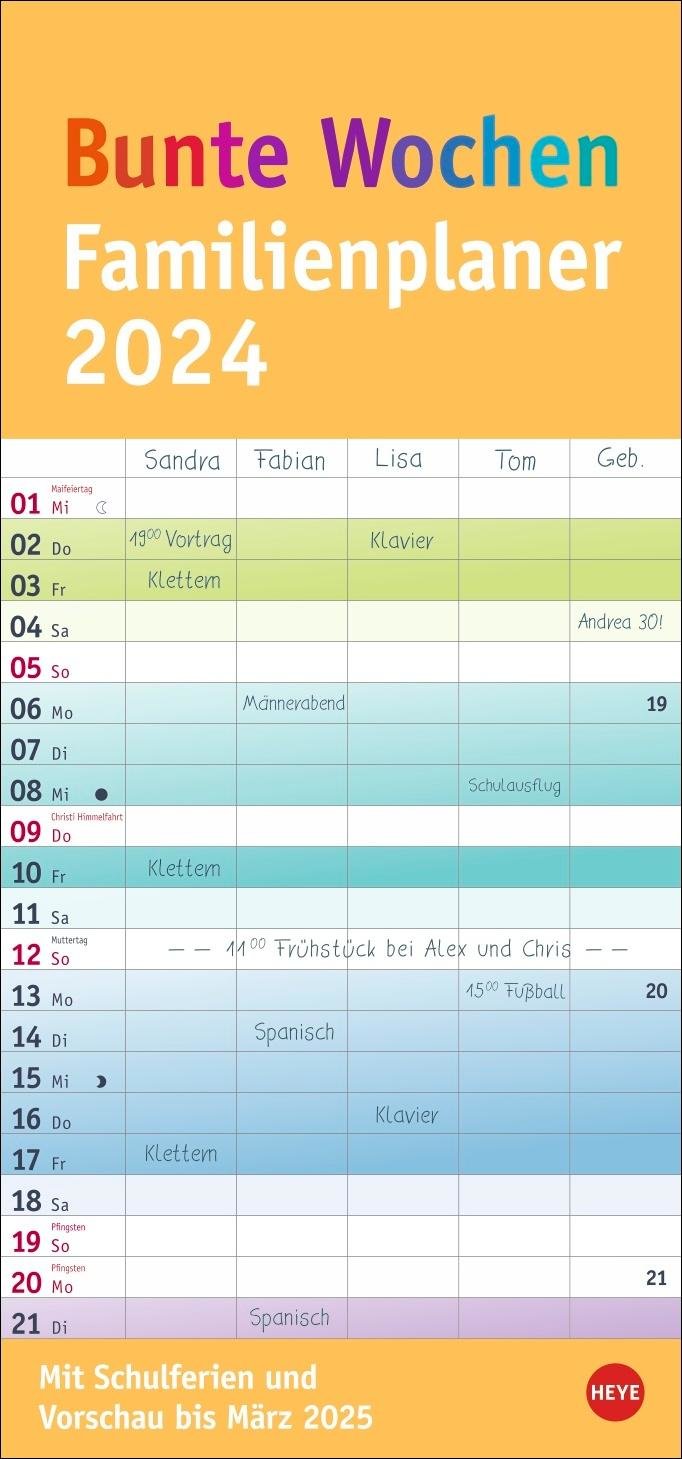Click the Fußball entry on day 13
The height and width of the screenshot is (1459, 682).
[515, 991]
